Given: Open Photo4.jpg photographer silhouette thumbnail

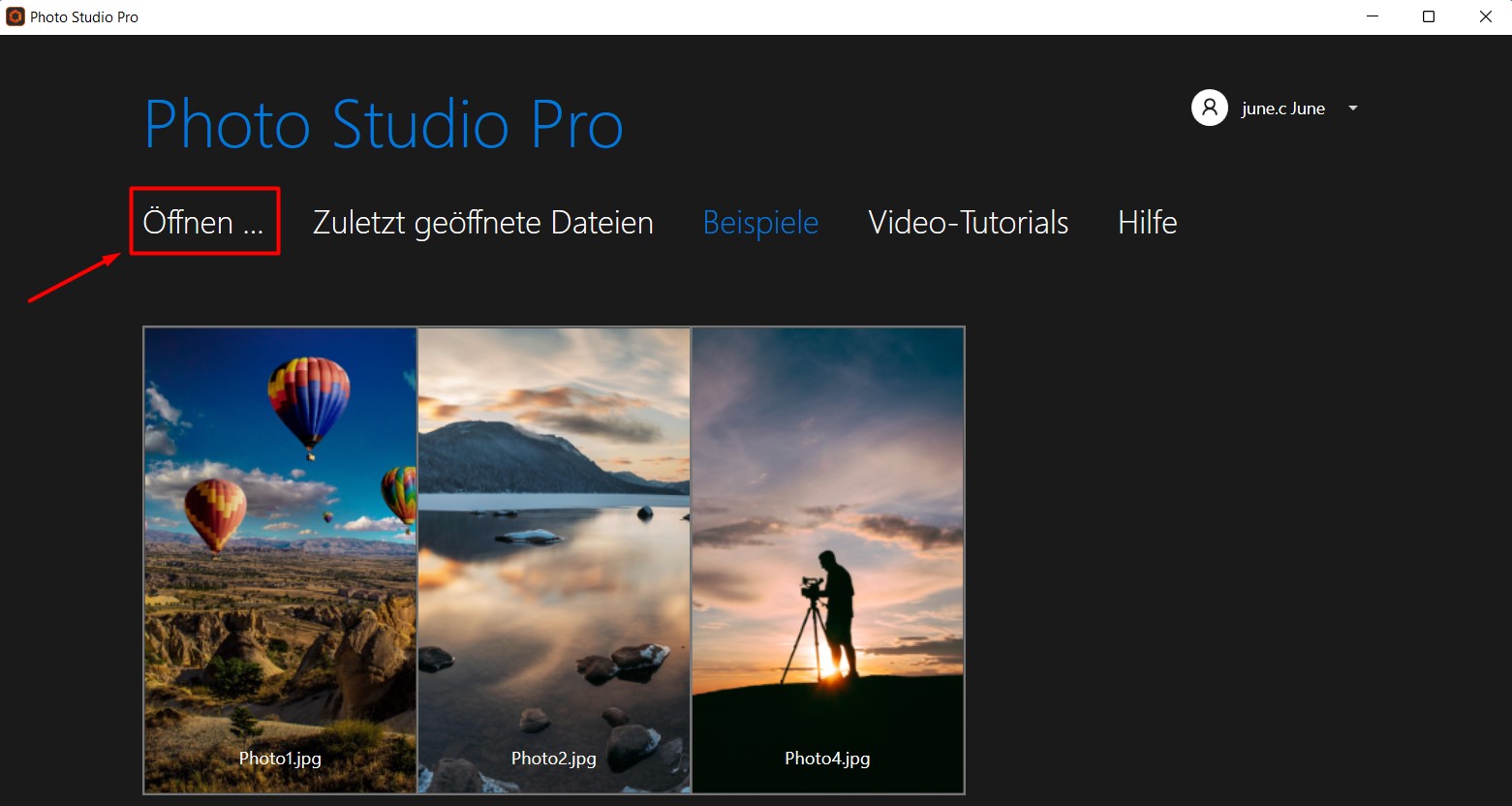Looking at the screenshot, I should (828, 560).
